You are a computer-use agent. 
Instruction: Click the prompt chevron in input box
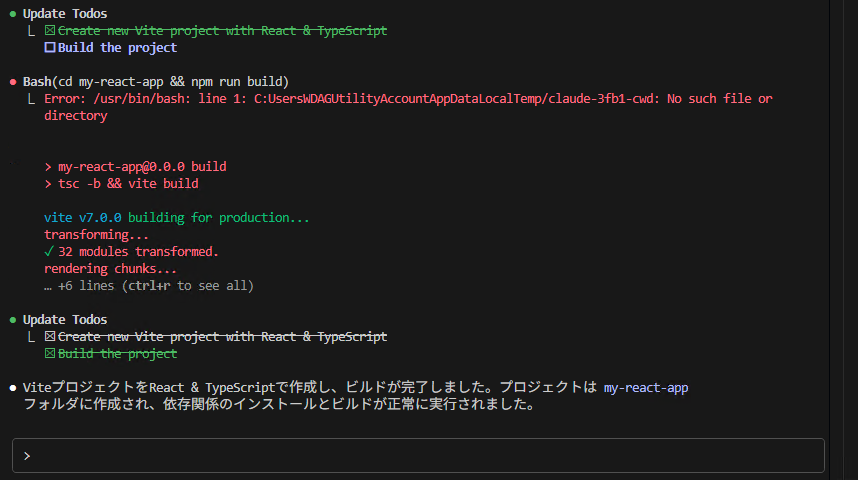[x=27, y=456]
